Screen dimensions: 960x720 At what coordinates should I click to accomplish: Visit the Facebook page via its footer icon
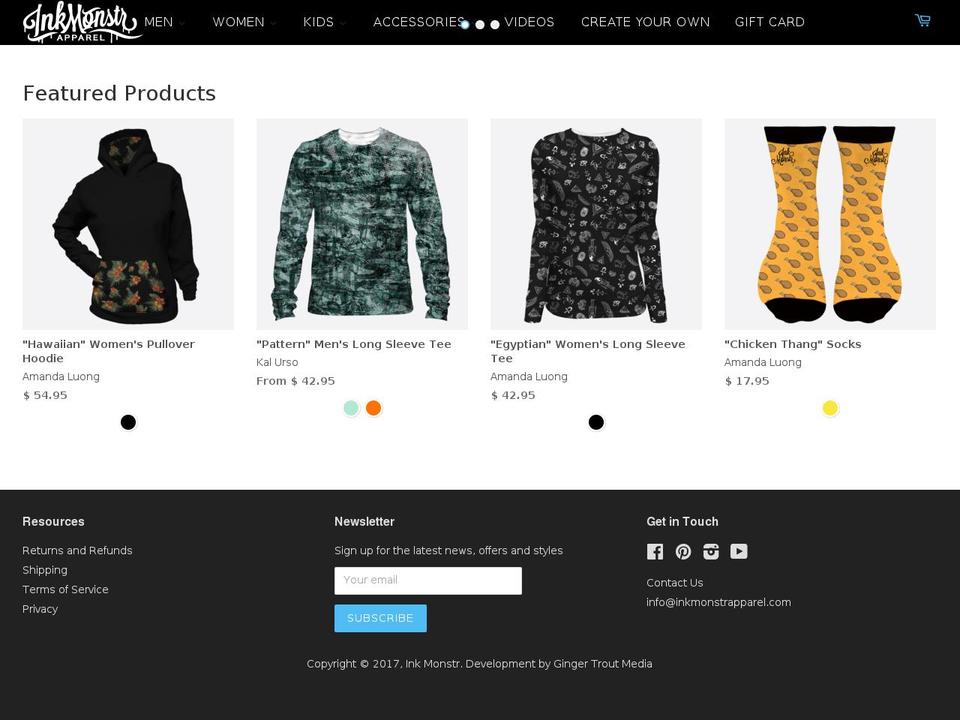click(655, 551)
